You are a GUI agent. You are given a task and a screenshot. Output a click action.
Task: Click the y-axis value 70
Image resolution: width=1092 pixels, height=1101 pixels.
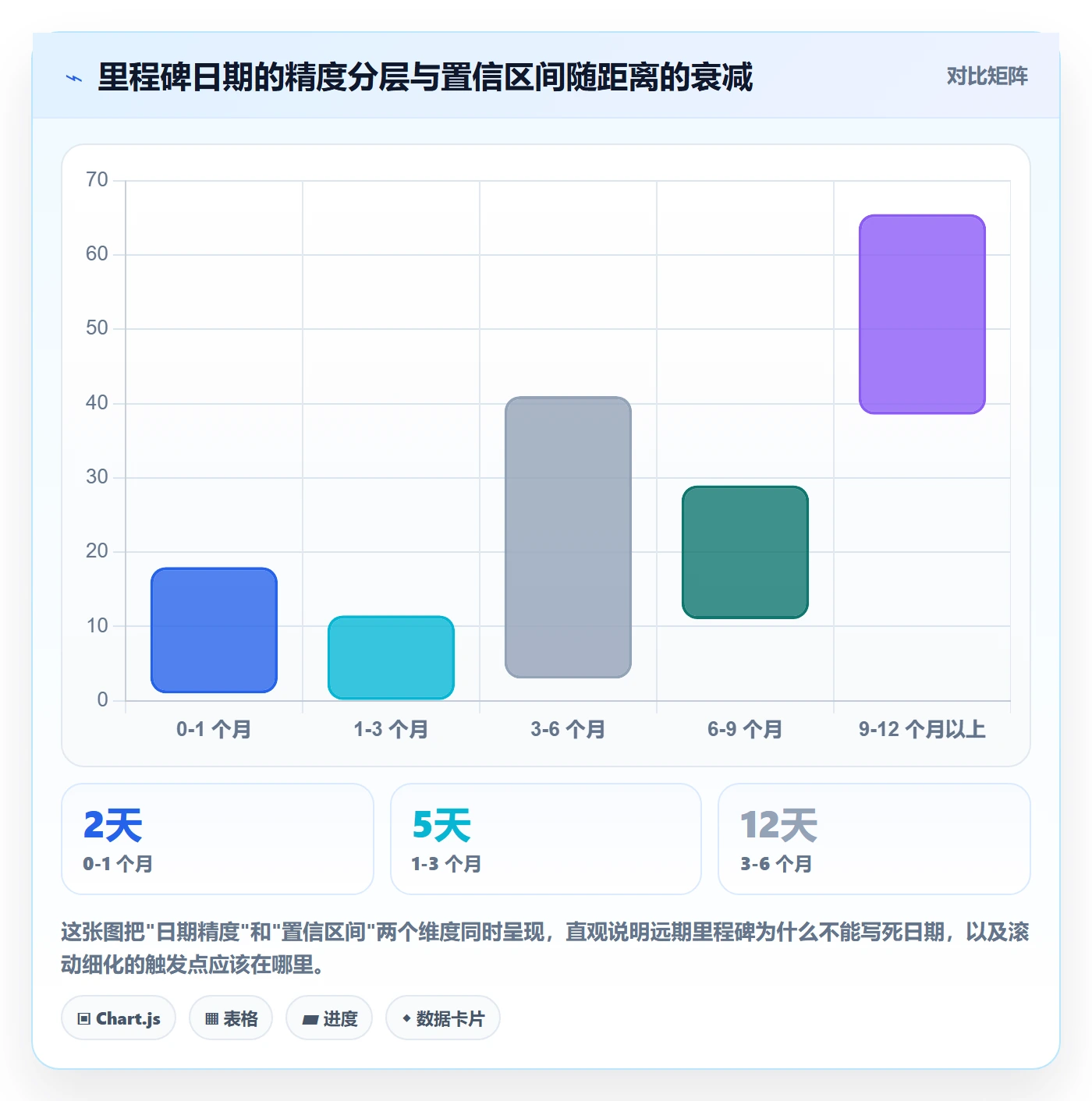[97, 180]
